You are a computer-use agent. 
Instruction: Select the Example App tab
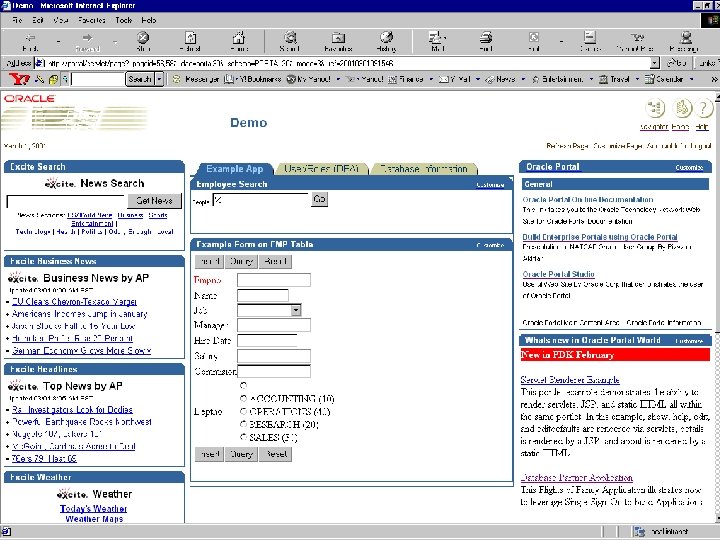click(234, 169)
